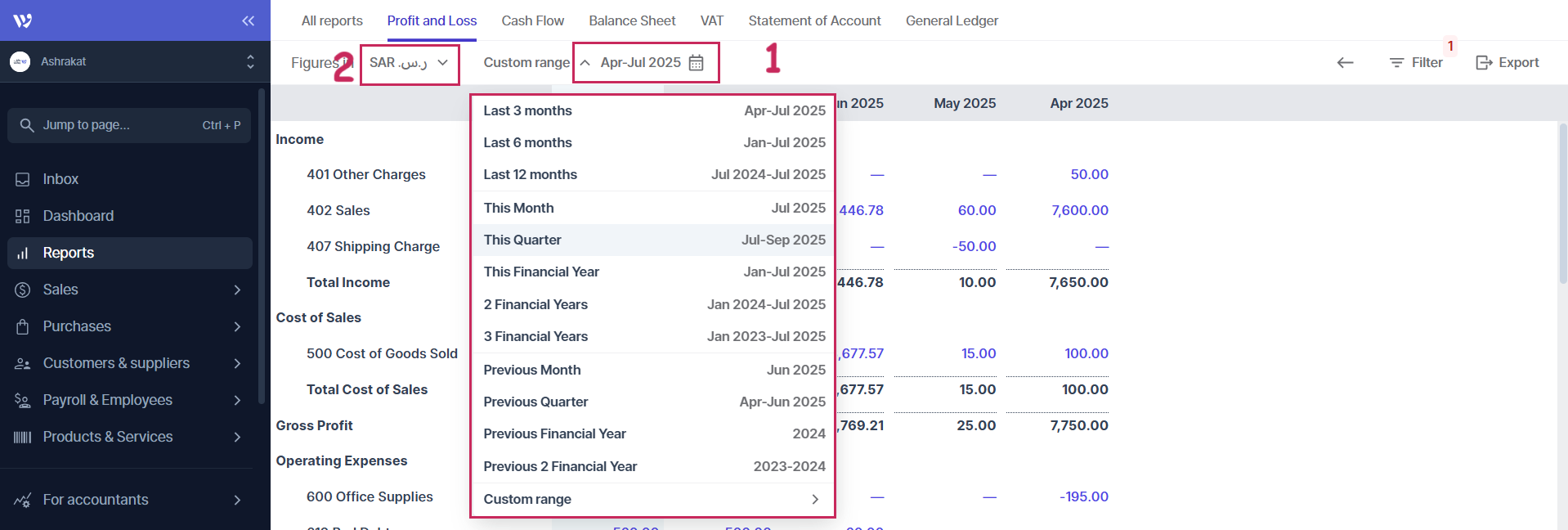The image size is (1568, 530).
Task: Expand the Sales sidebar section
Action: [129, 290]
